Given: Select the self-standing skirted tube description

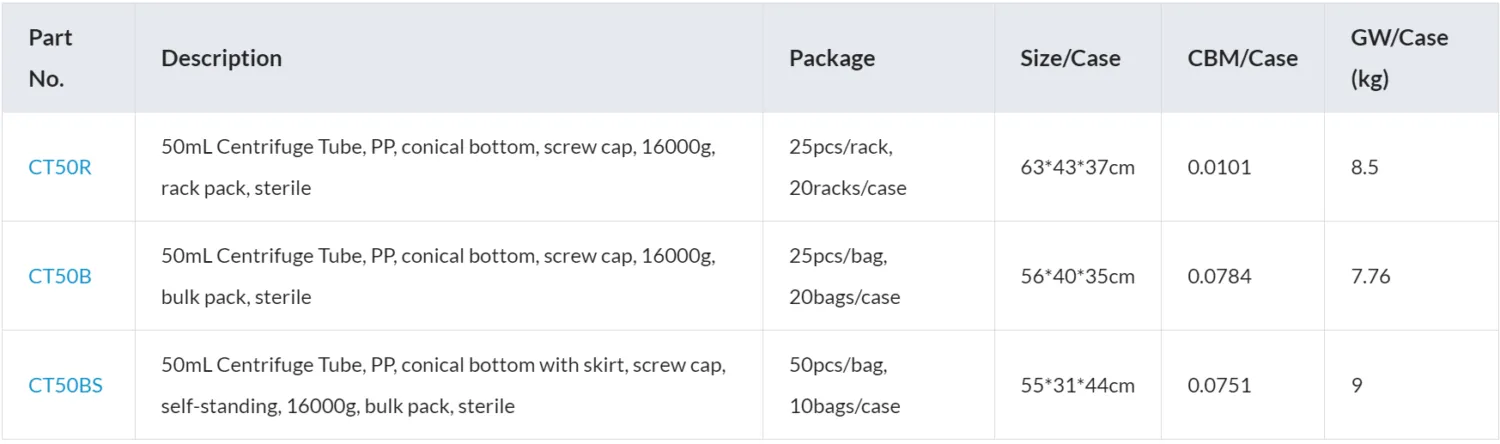Looking at the screenshot, I should coord(443,385).
